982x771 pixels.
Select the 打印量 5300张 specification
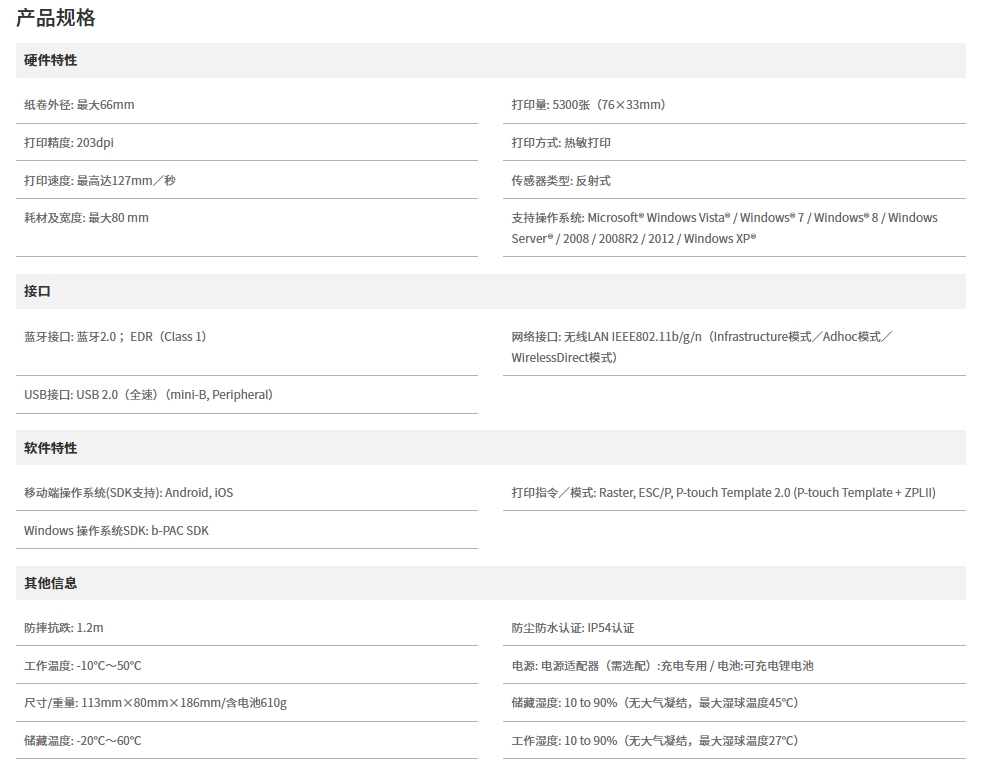588,105
